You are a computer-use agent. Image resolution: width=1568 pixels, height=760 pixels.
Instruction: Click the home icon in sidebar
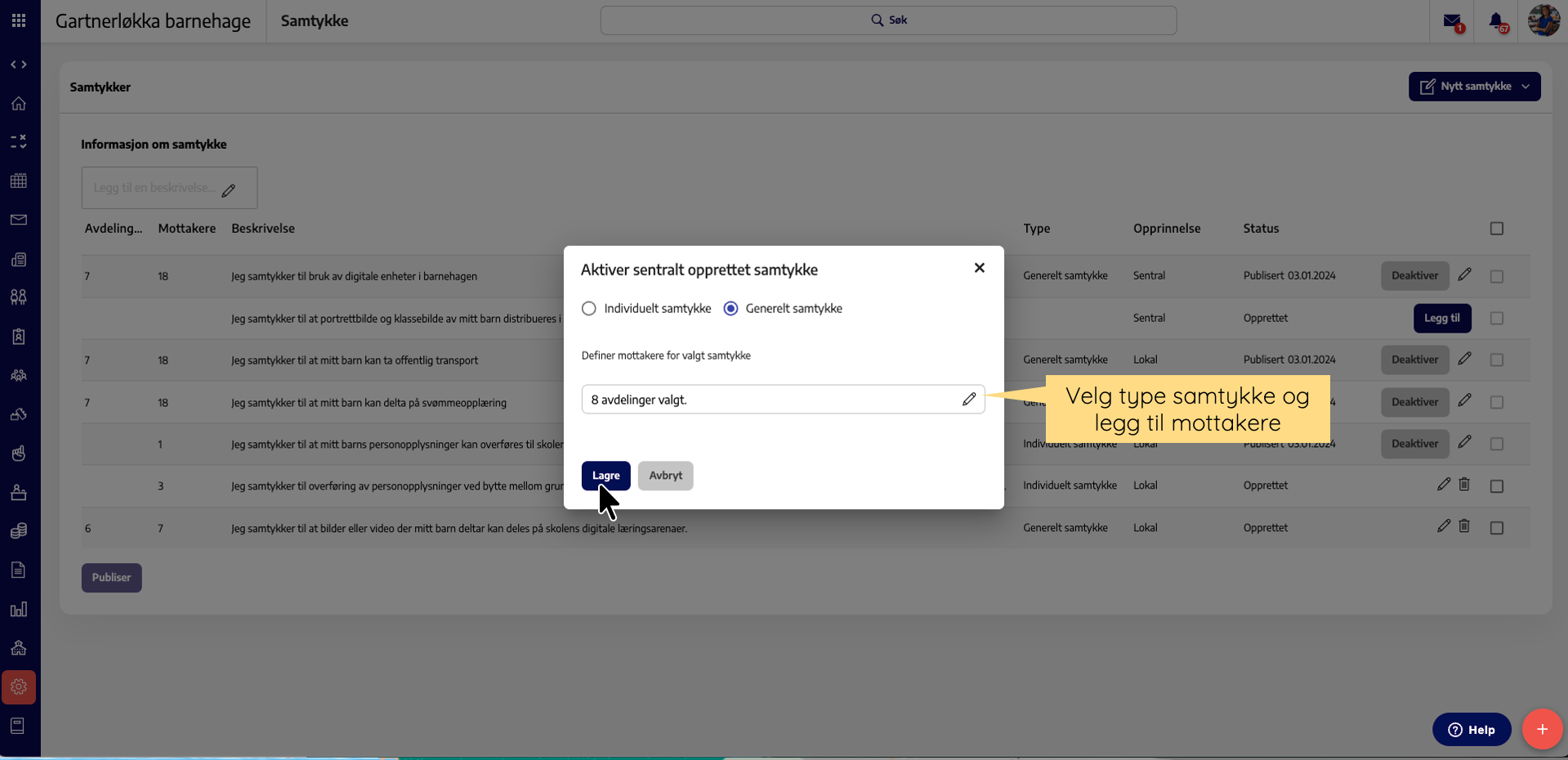(x=19, y=104)
